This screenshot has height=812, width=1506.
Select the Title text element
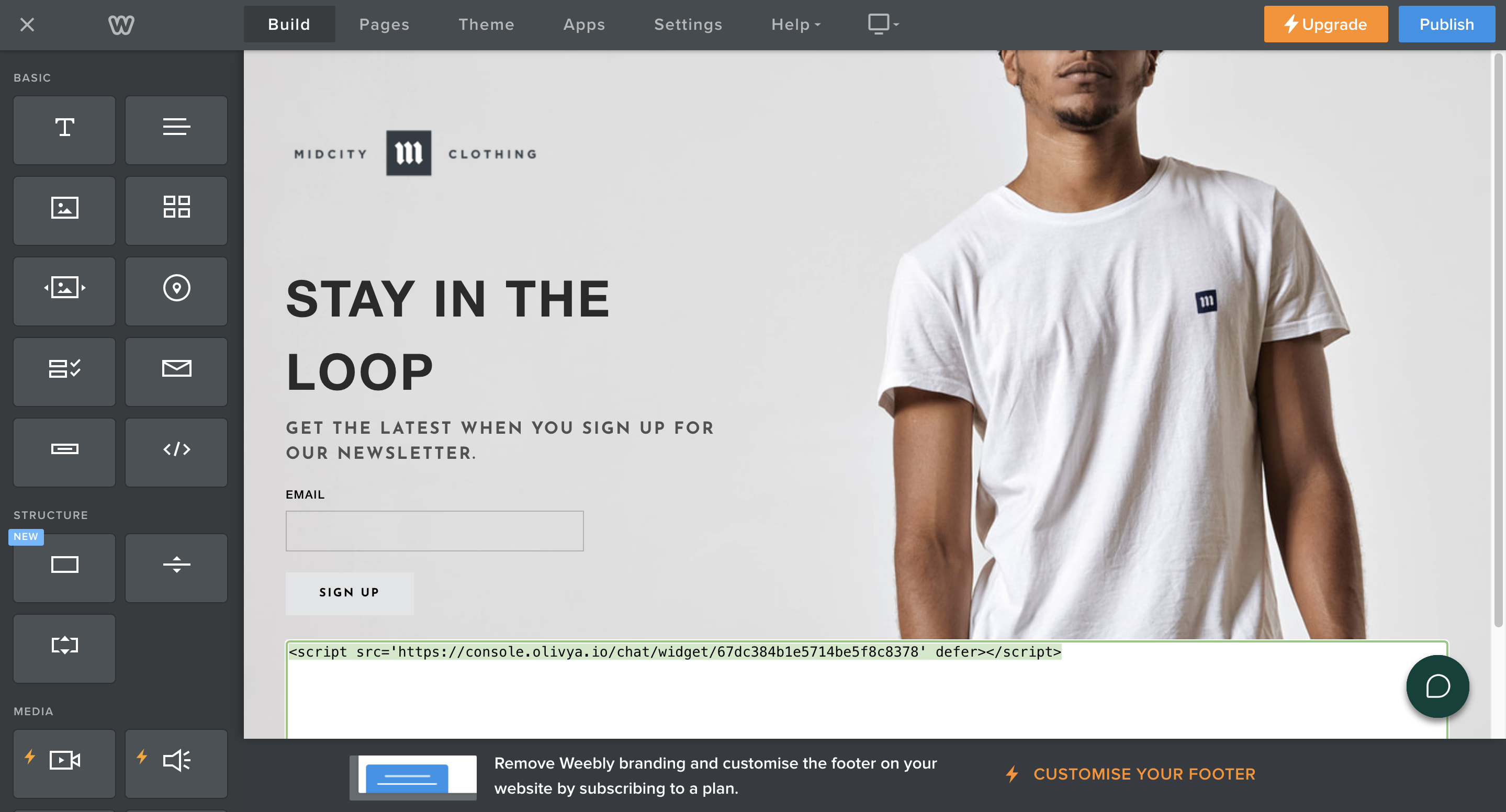click(x=64, y=130)
